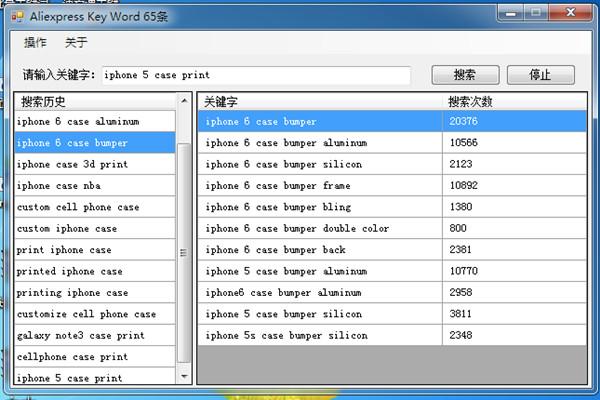Minimize the Aliexpress Key Word window

(x=510, y=13)
